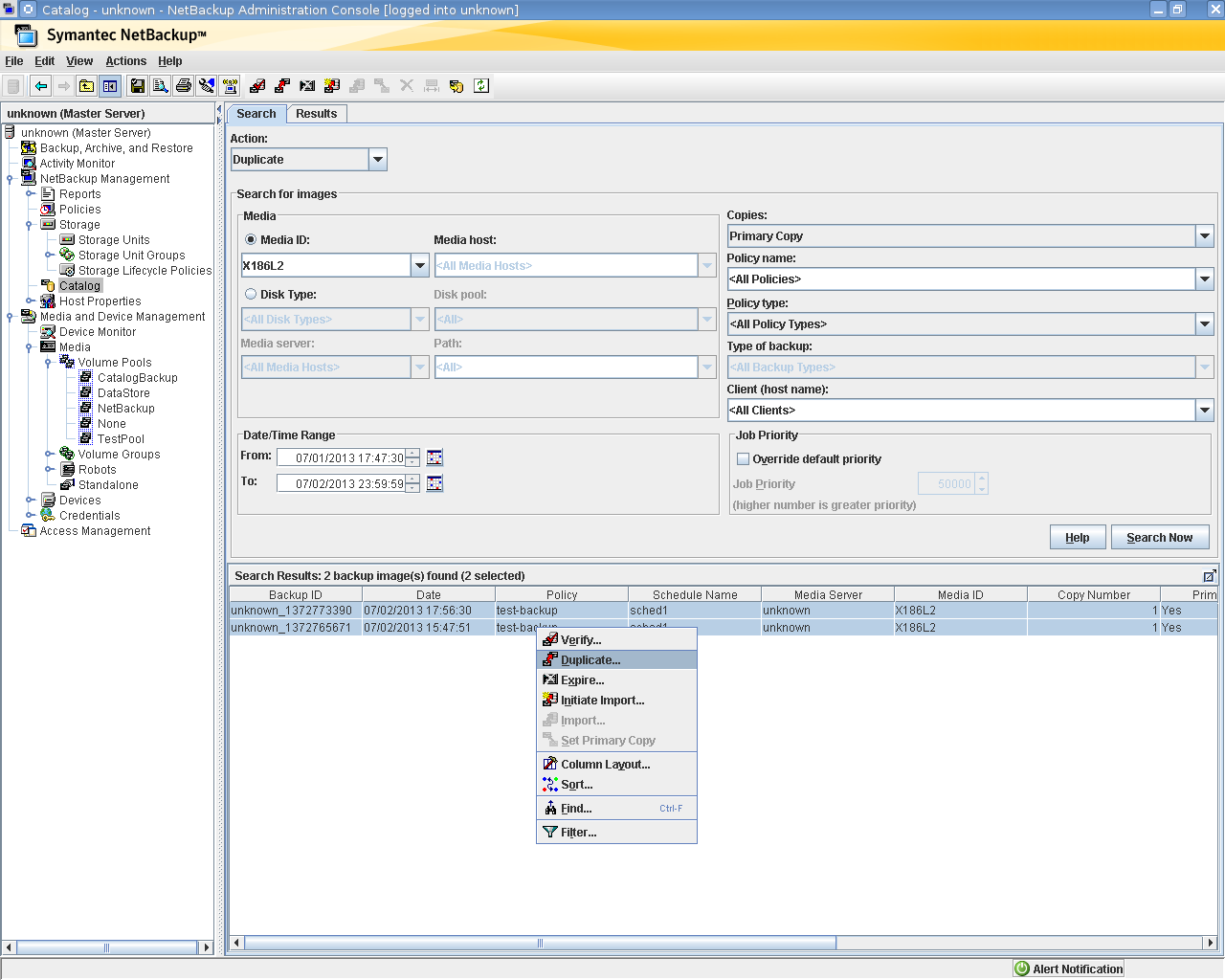This screenshot has width=1225, height=980.
Task: Choose Duplicate... from the context menu
Action: (x=616, y=660)
